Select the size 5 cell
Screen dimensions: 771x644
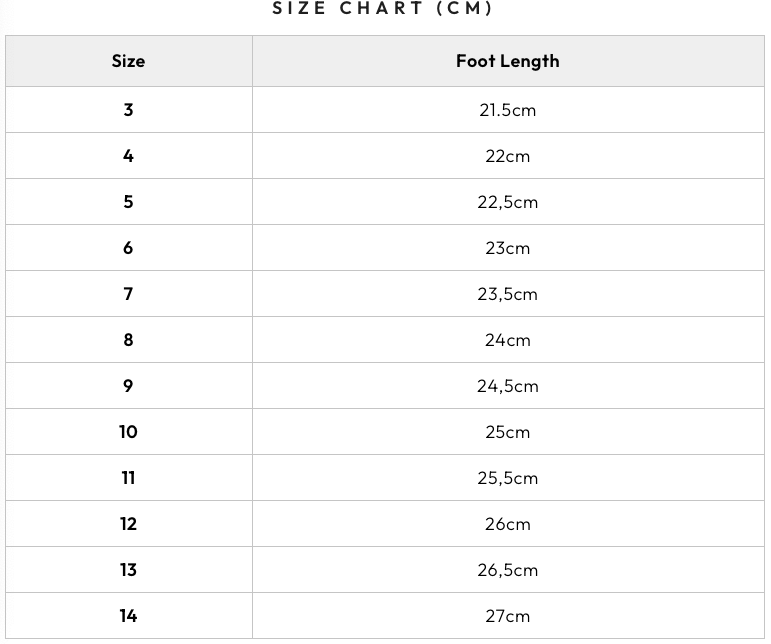coord(128,202)
